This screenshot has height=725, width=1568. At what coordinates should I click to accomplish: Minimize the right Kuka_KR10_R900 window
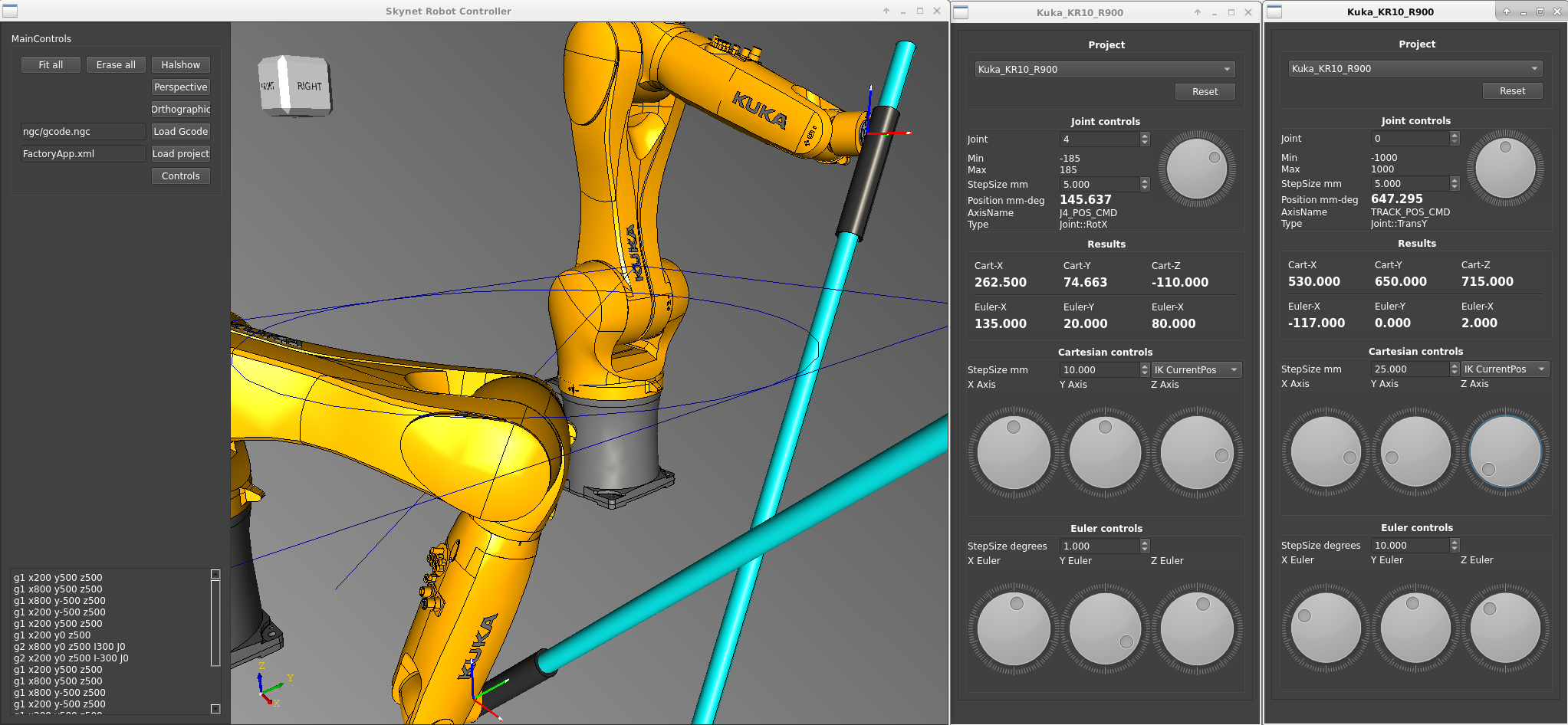1524,11
